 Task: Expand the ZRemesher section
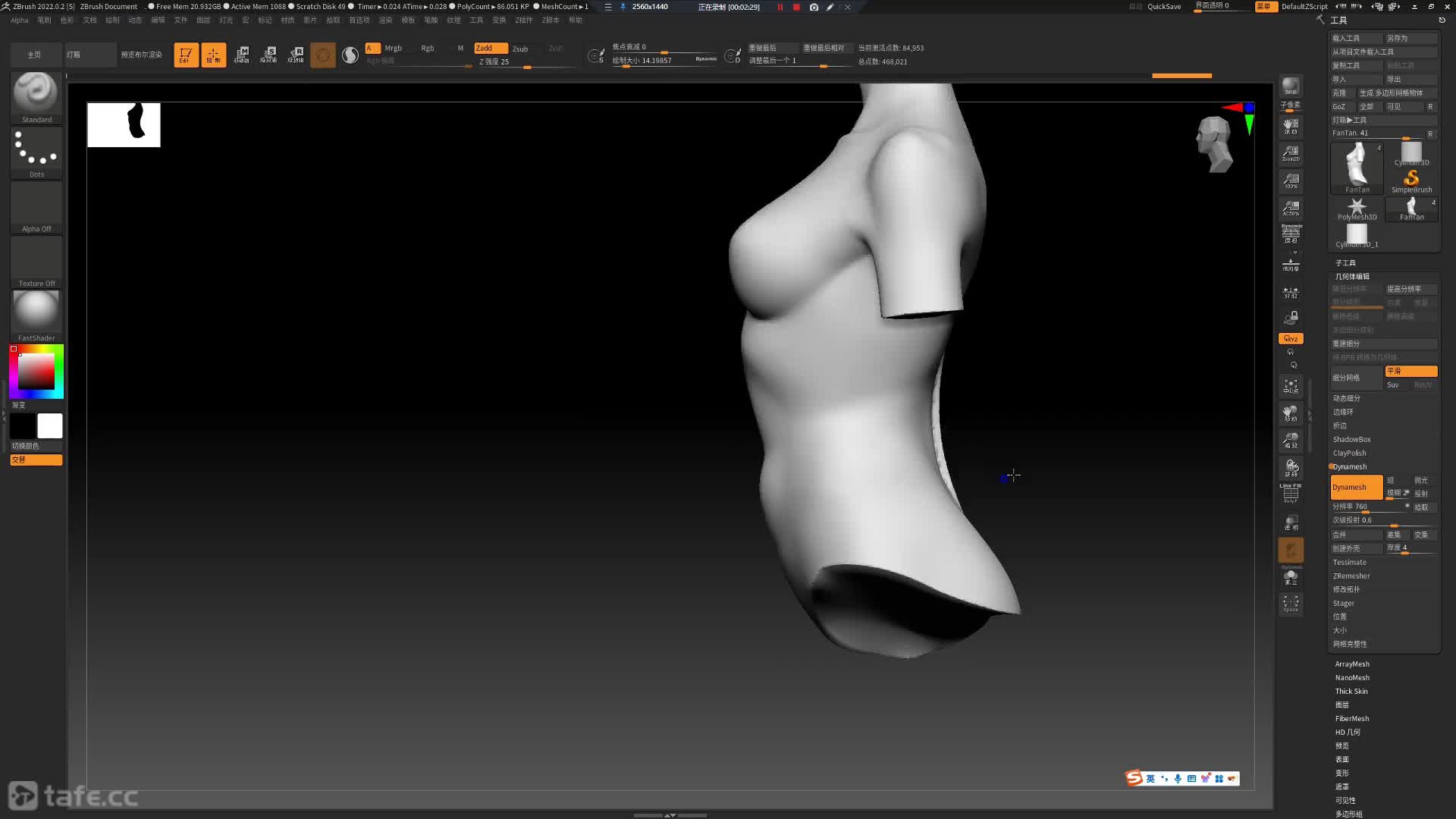point(1351,576)
